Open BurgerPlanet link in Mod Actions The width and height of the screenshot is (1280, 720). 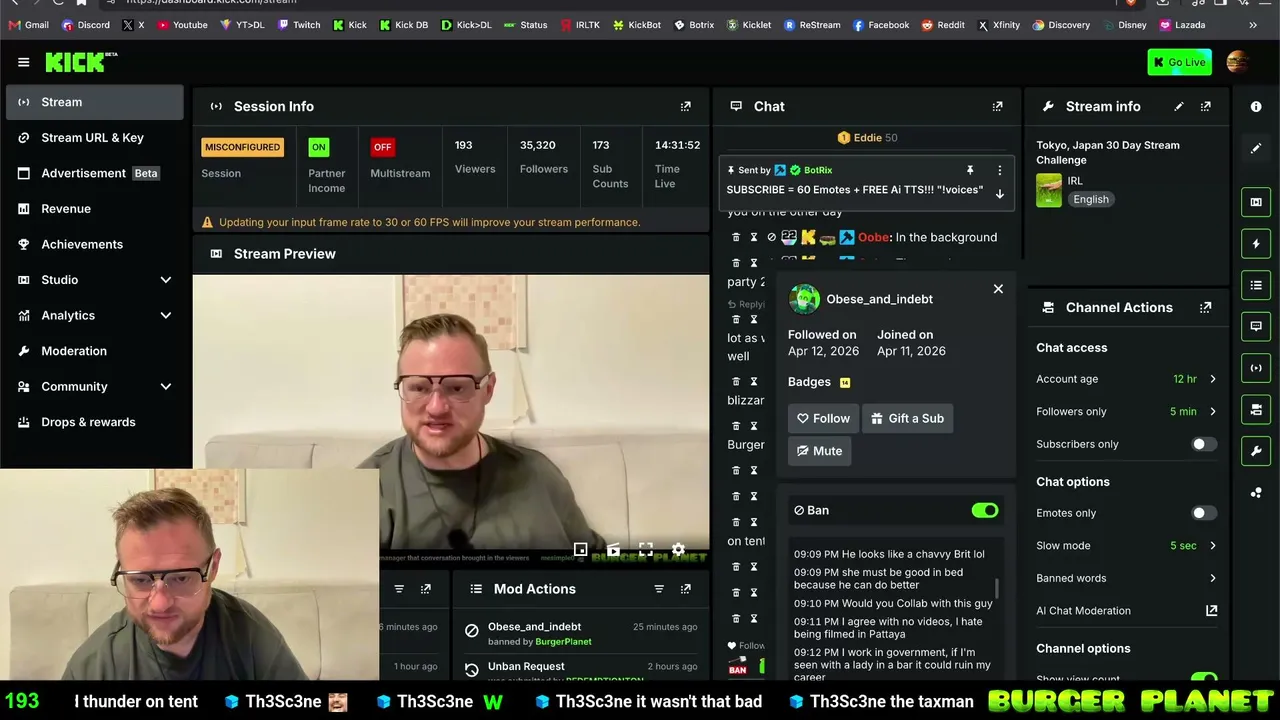[x=563, y=642]
